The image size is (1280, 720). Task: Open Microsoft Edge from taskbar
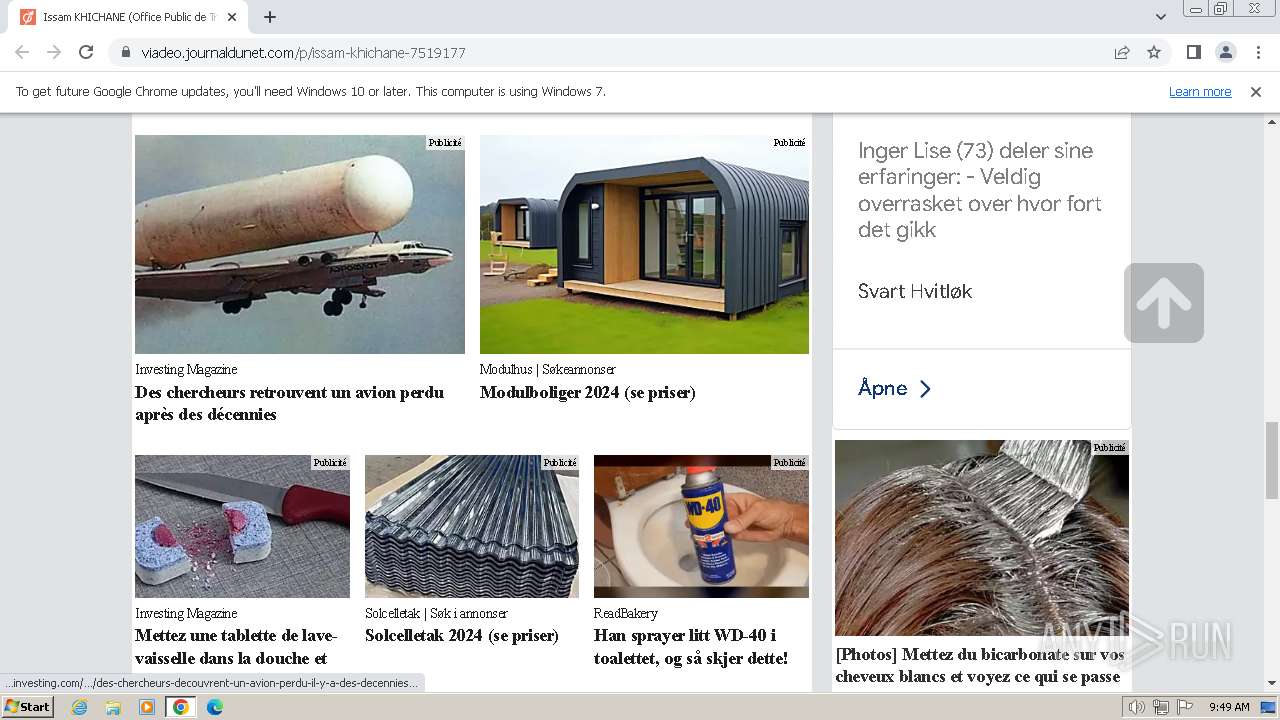[215, 707]
